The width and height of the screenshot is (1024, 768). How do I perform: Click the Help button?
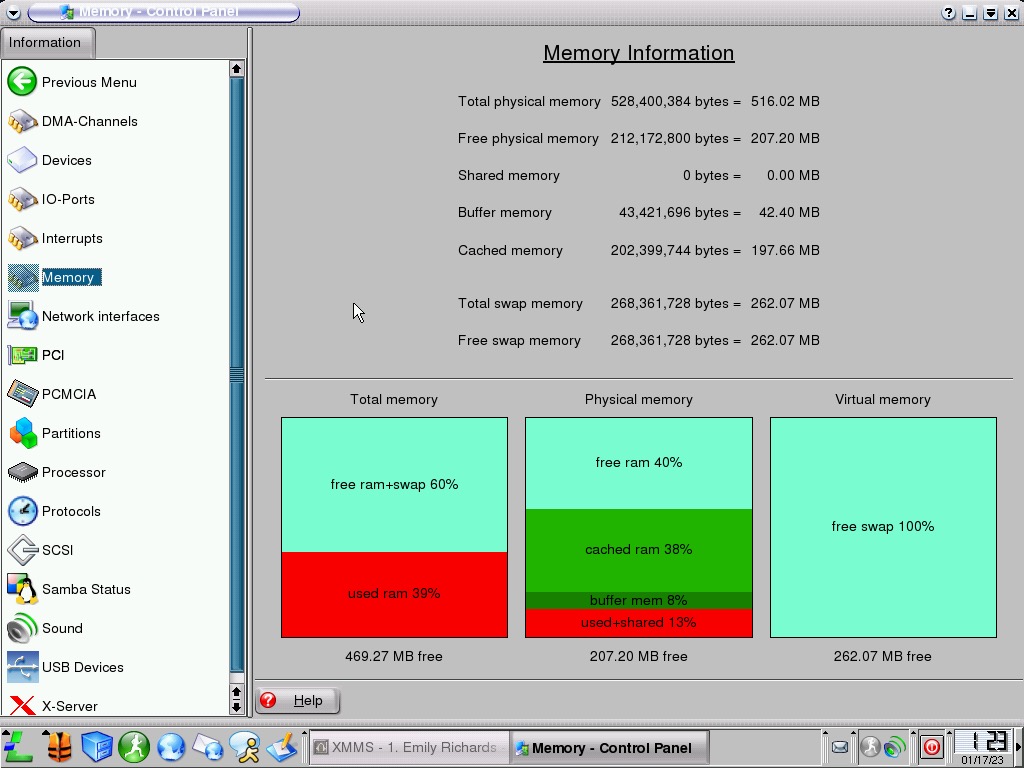(298, 701)
